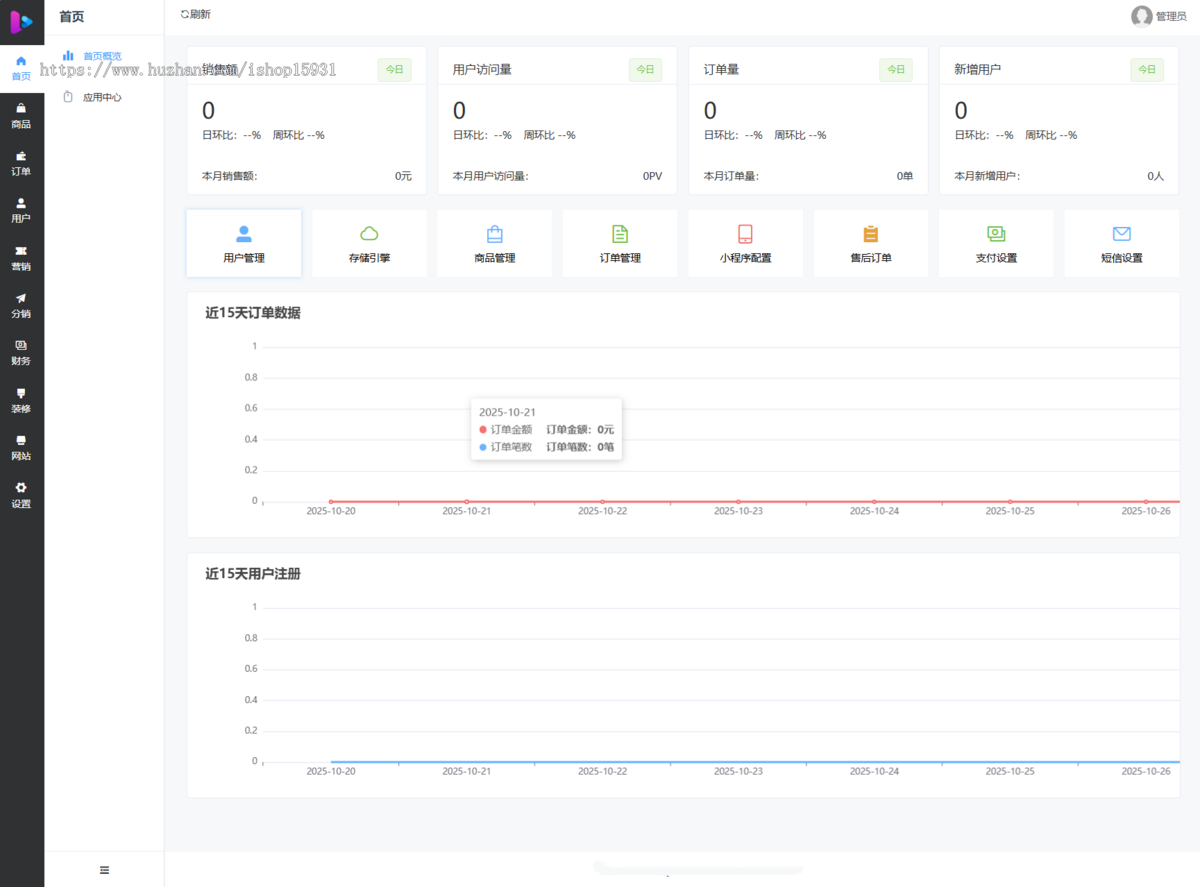
Task: Collapse the submenu with hamburger icon
Action: (104, 870)
